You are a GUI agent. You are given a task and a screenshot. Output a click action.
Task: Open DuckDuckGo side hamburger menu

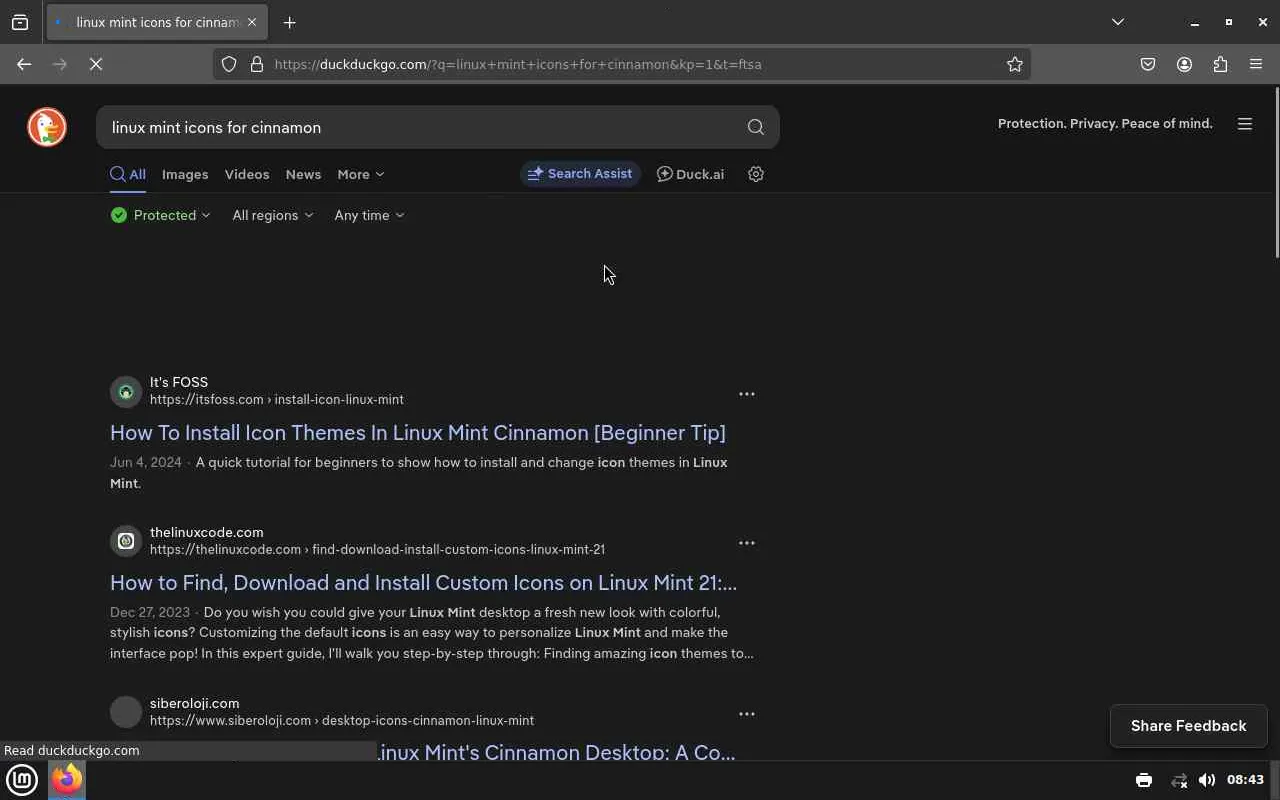click(1245, 124)
